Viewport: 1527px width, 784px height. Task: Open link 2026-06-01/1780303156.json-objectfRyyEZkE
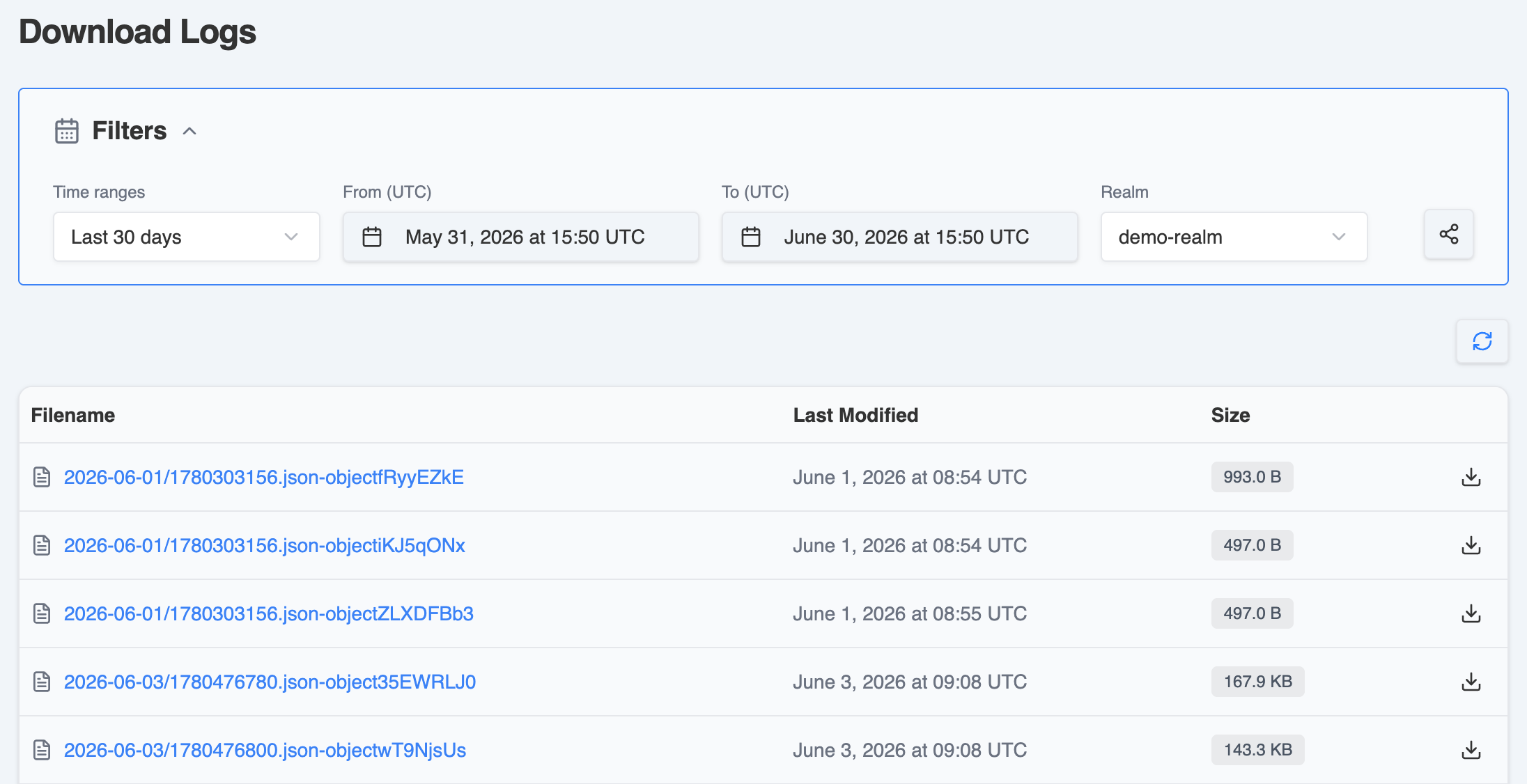click(264, 477)
